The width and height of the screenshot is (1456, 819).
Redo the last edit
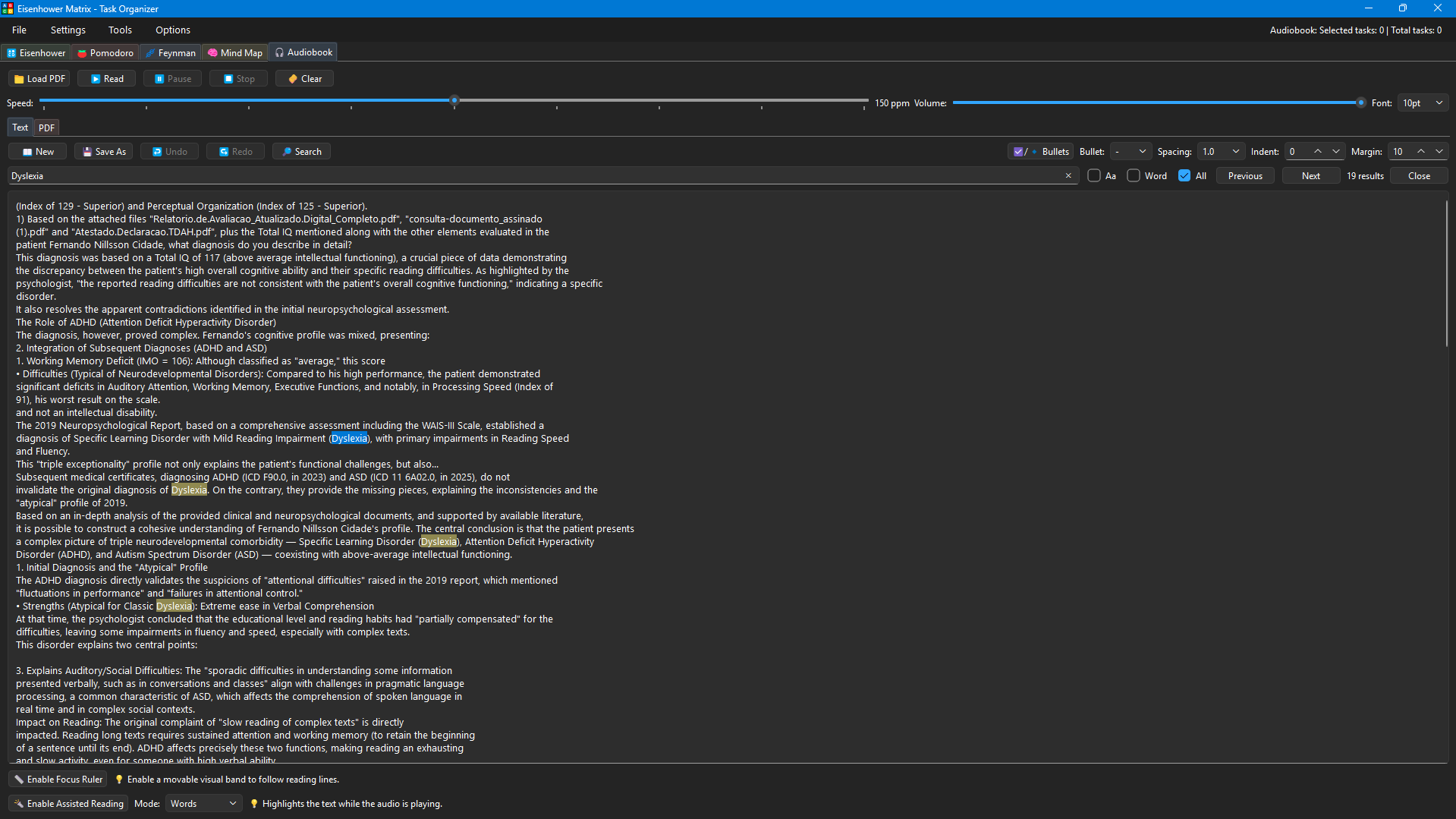(x=236, y=152)
